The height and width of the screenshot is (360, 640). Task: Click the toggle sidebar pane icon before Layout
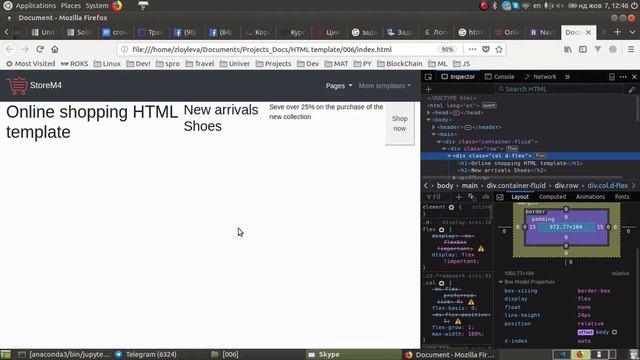500,197
